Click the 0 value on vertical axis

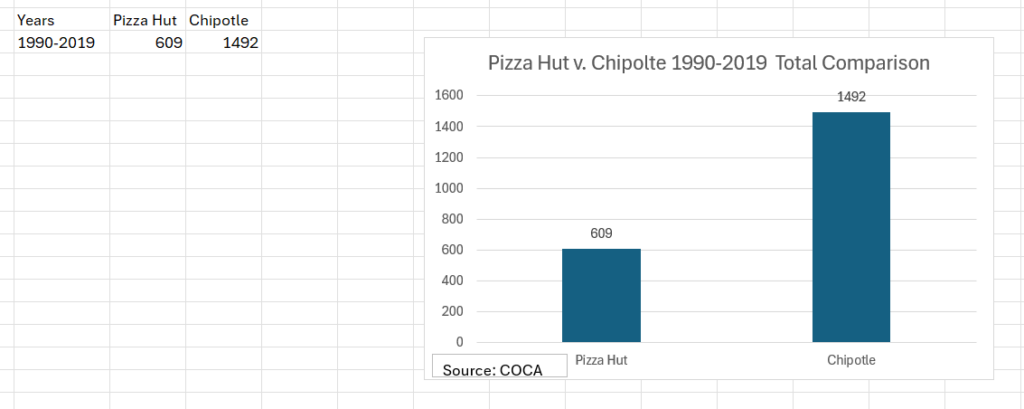[461, 343]
